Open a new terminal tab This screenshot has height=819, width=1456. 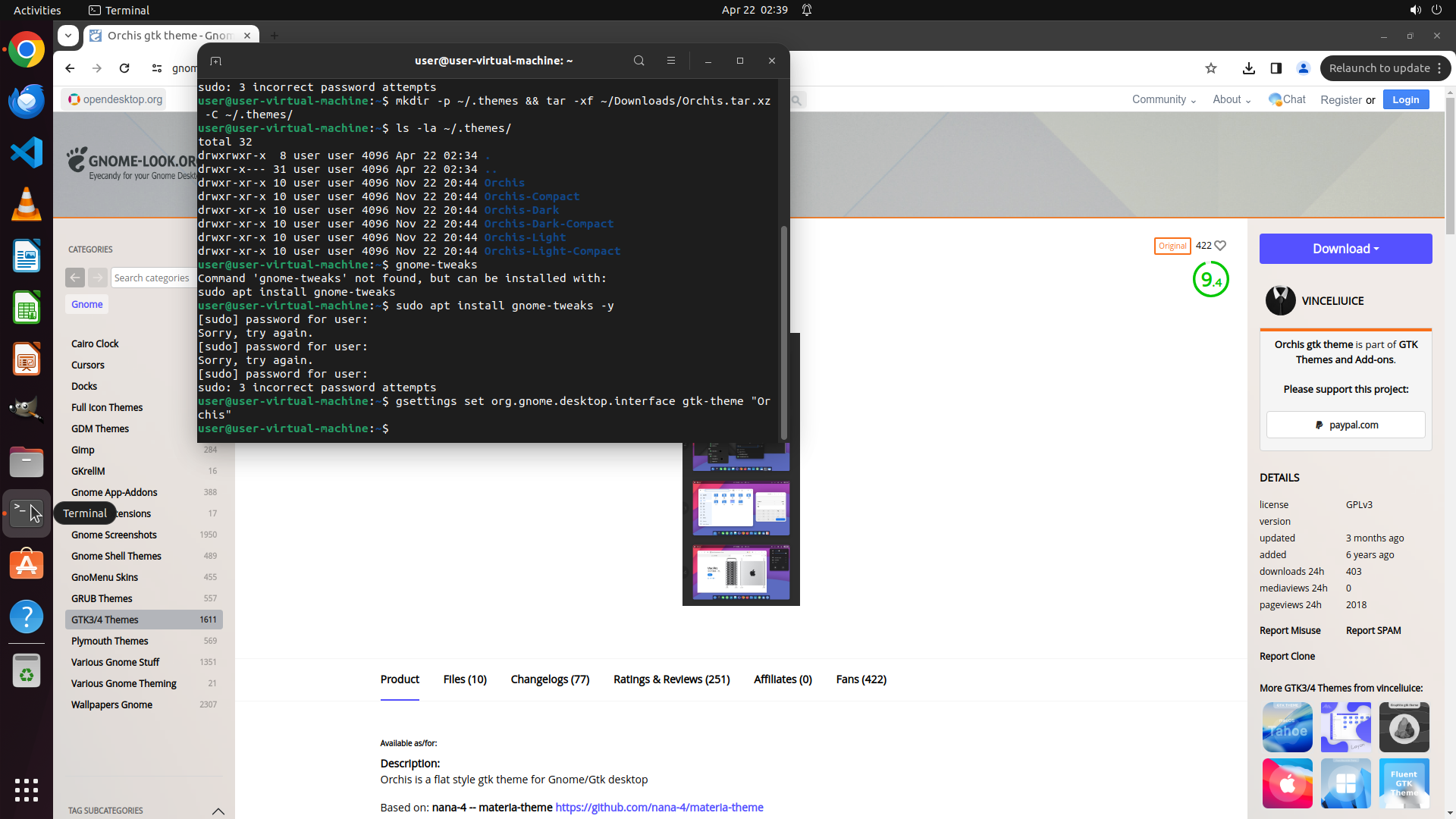215,61
